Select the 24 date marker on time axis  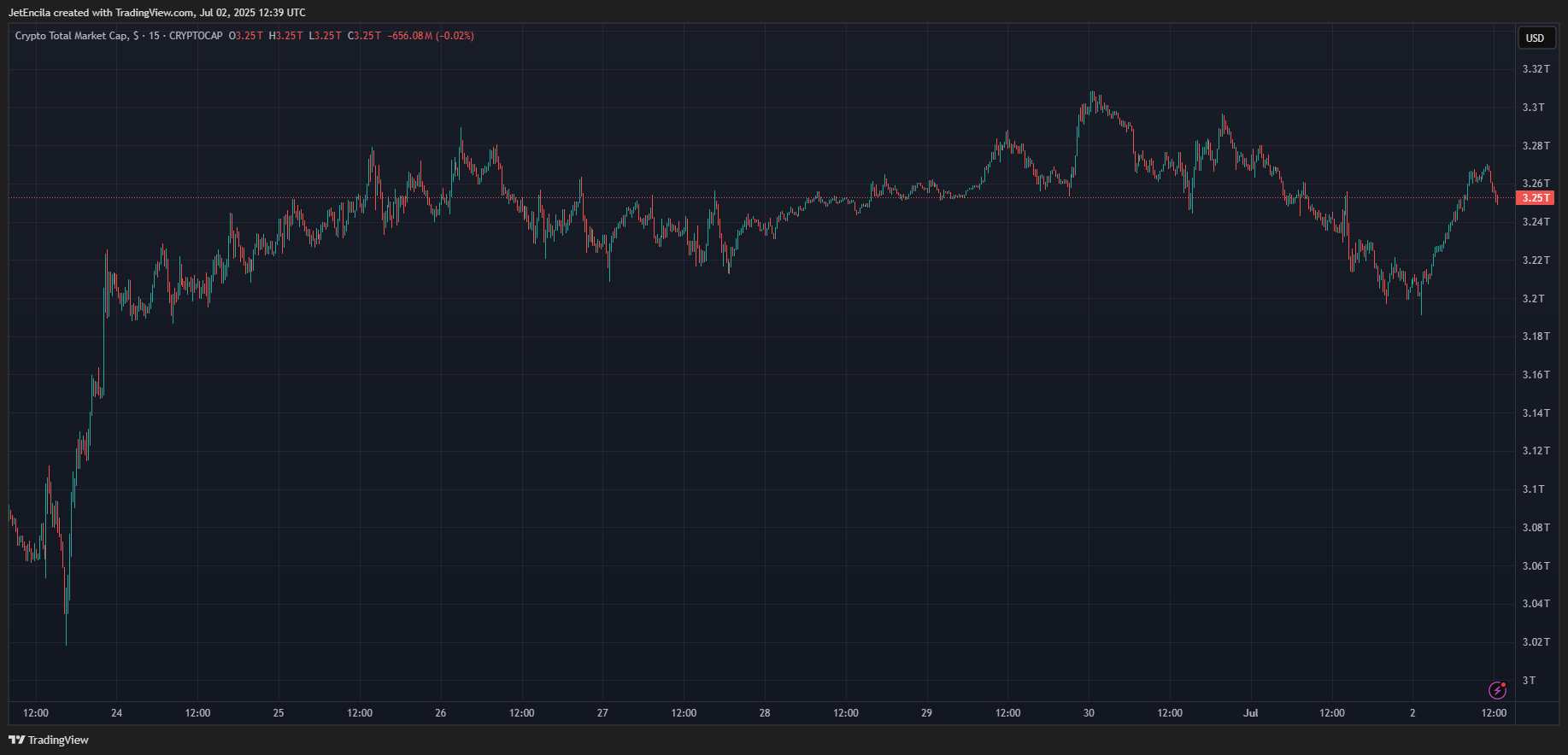(116, 713)
